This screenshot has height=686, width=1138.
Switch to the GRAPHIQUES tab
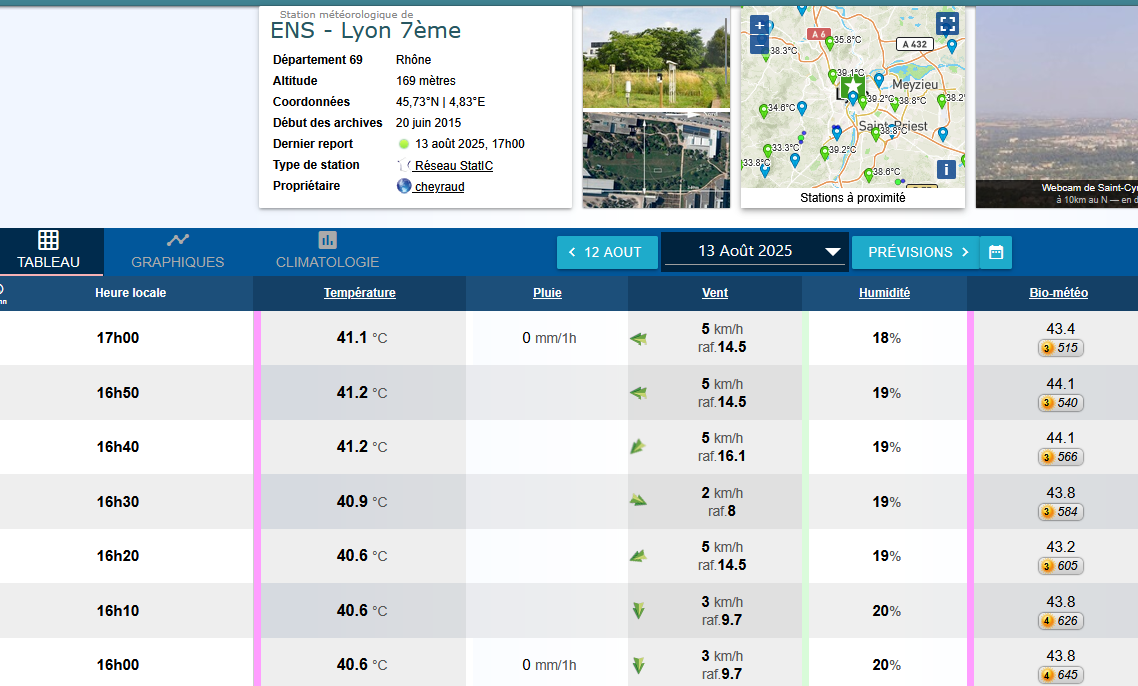[x=178, y=252]
